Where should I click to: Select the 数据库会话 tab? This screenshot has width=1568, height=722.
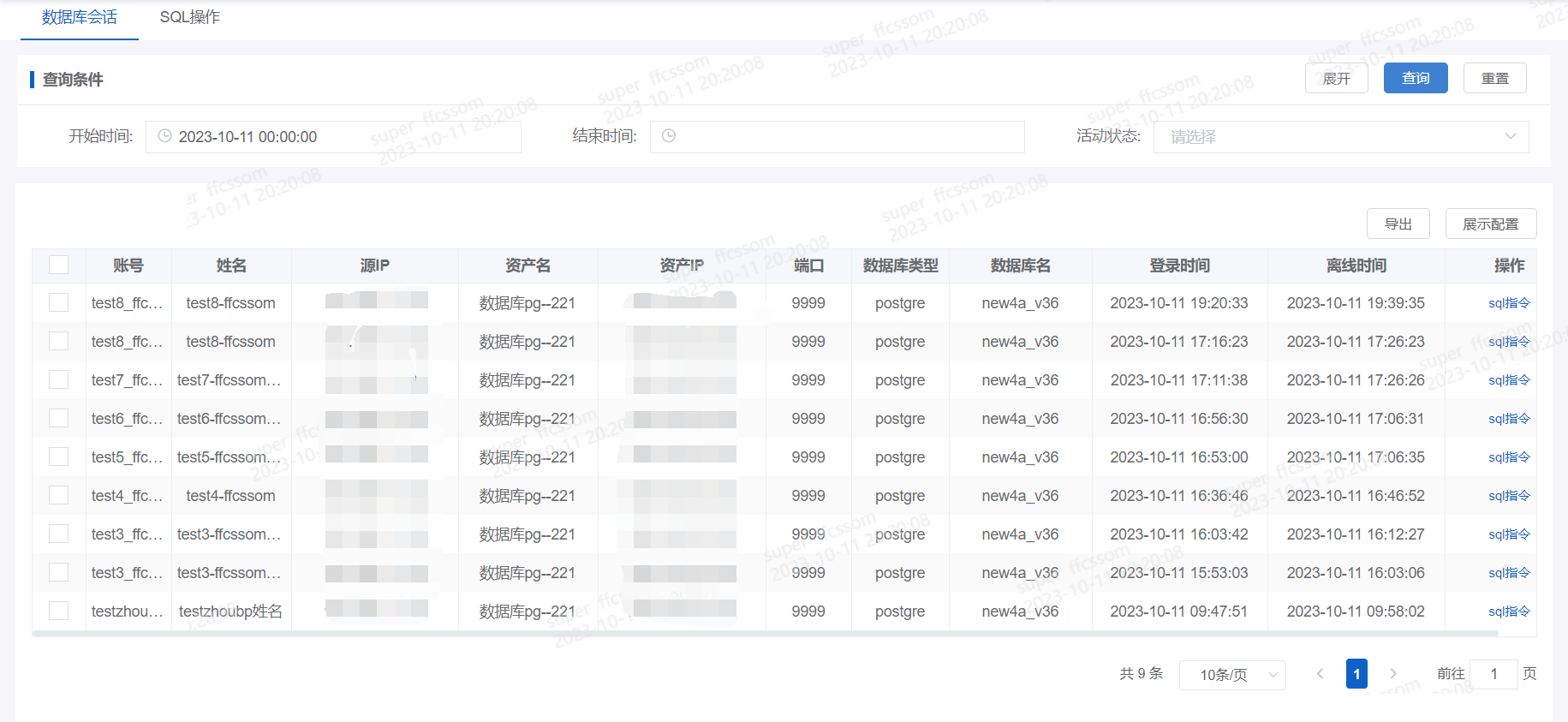pyautogui.click(x=79, y=17)
